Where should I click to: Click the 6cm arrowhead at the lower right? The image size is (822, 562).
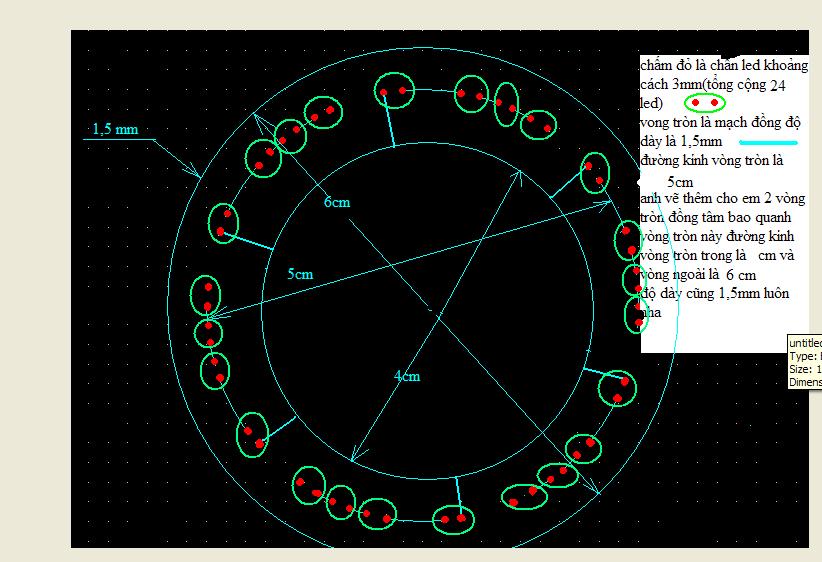coord(595,490)
